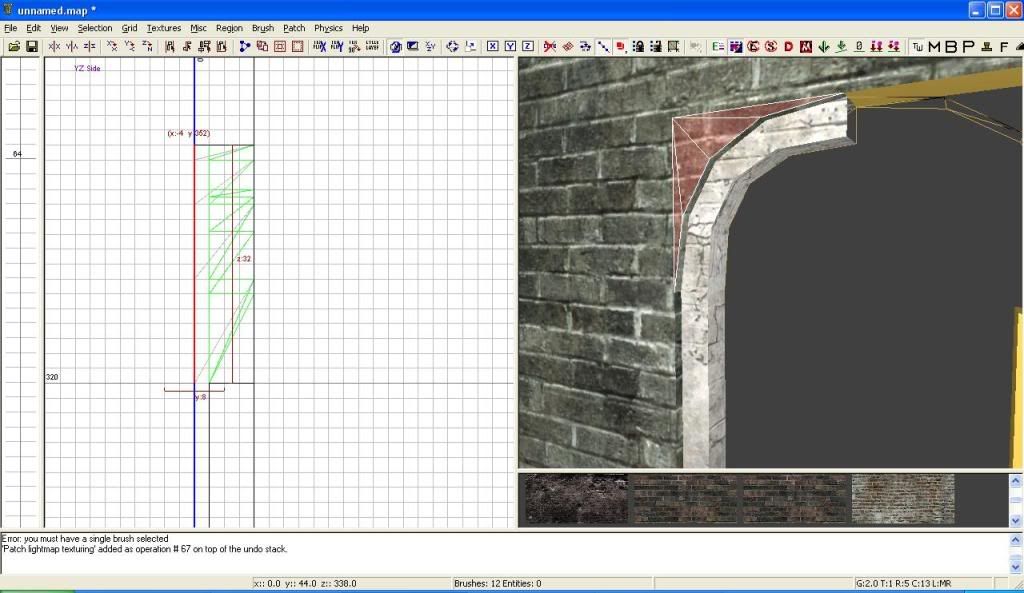Select the light red brick texture thumbnail

point(902,498)
